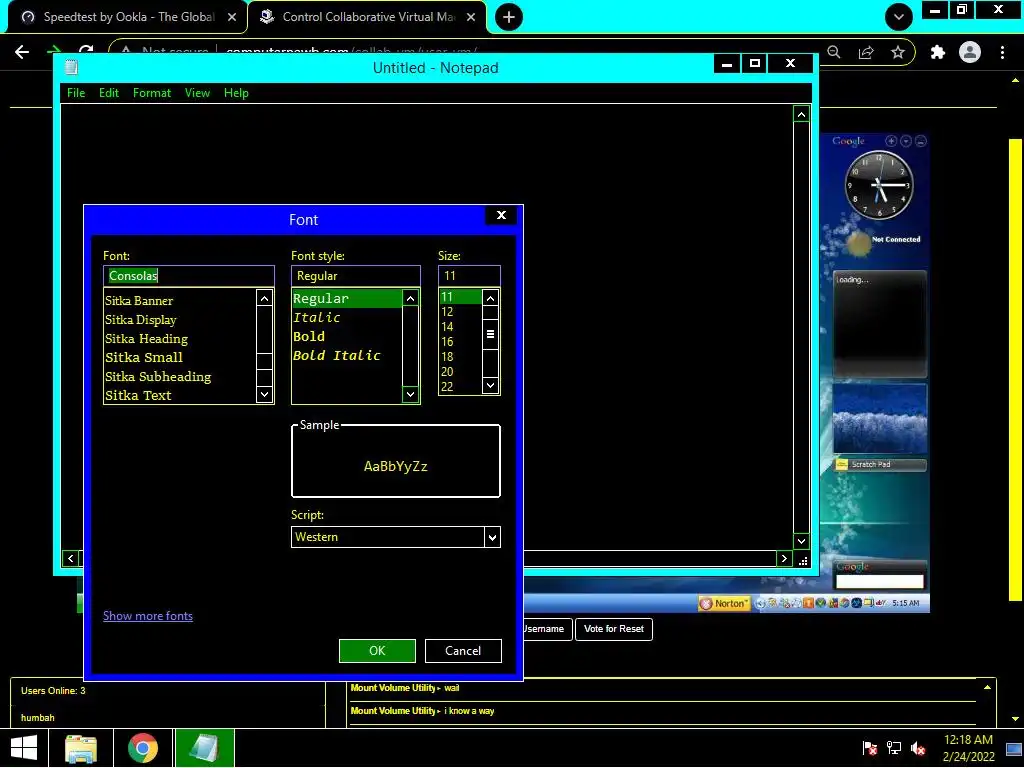
Task: Close the Font dialog
Action: tap(501, 215)
